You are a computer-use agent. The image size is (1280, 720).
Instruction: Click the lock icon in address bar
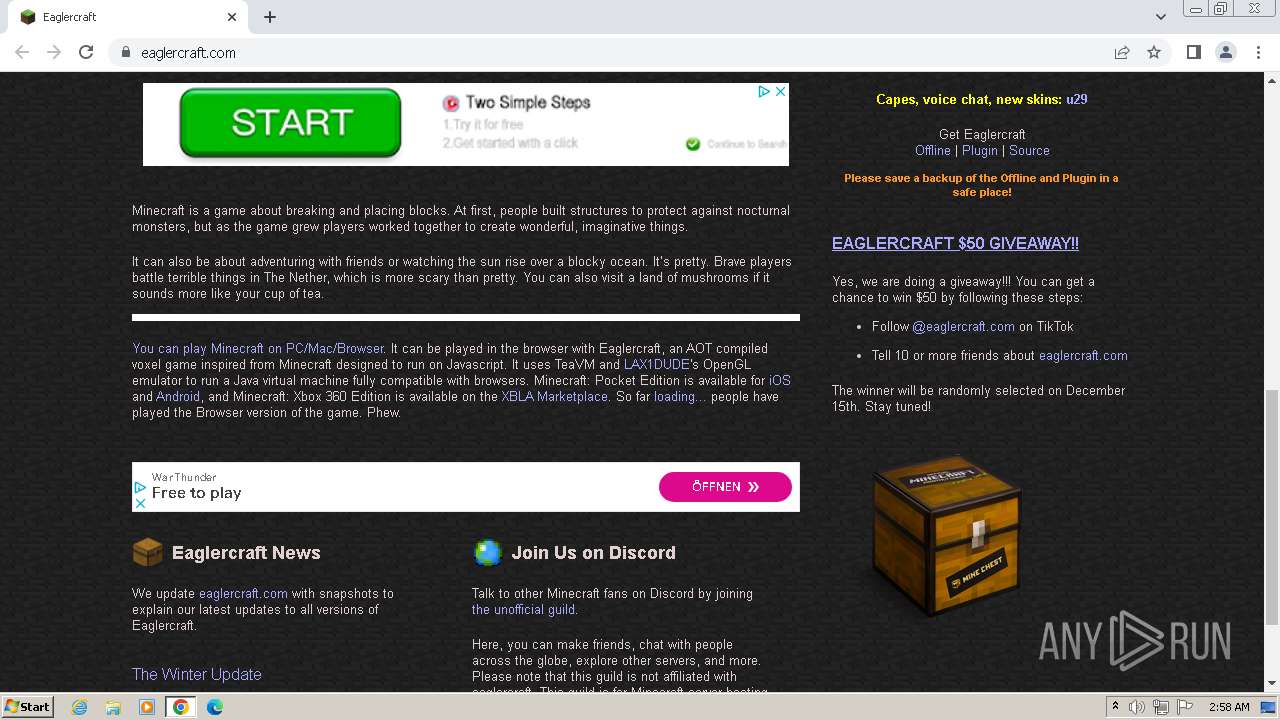(x=126, y=52)
